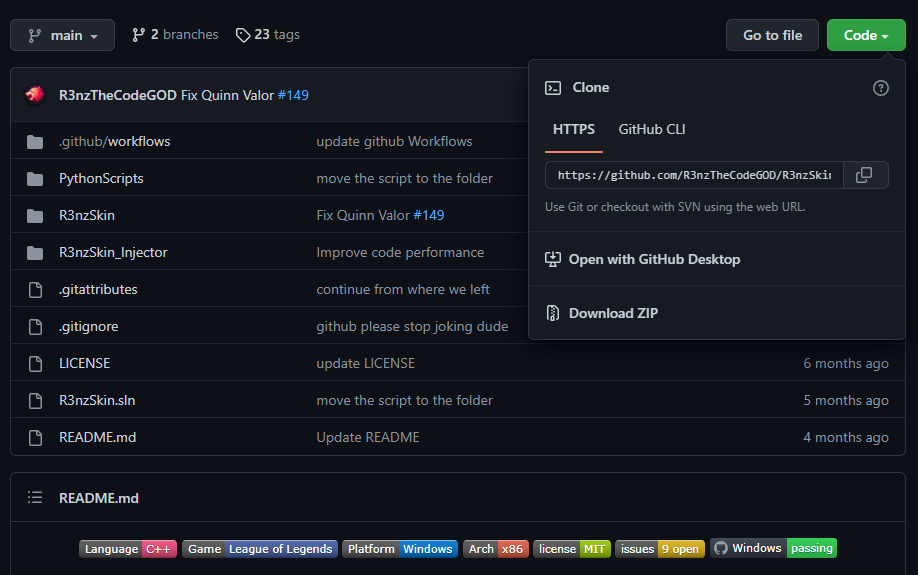Screen dimensions: 918x575
Task: Click the README.md header title
Action: pos(99,498)
